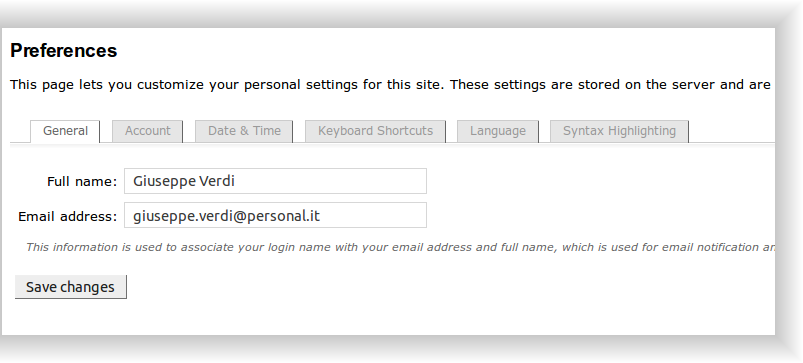This screenshot has height=363, width=803.
Task: Click into the Email address field
Action: (x=275, y=216)
